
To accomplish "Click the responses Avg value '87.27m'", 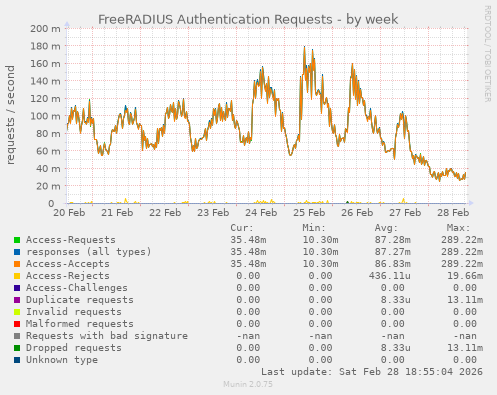I will pos(393,252).
